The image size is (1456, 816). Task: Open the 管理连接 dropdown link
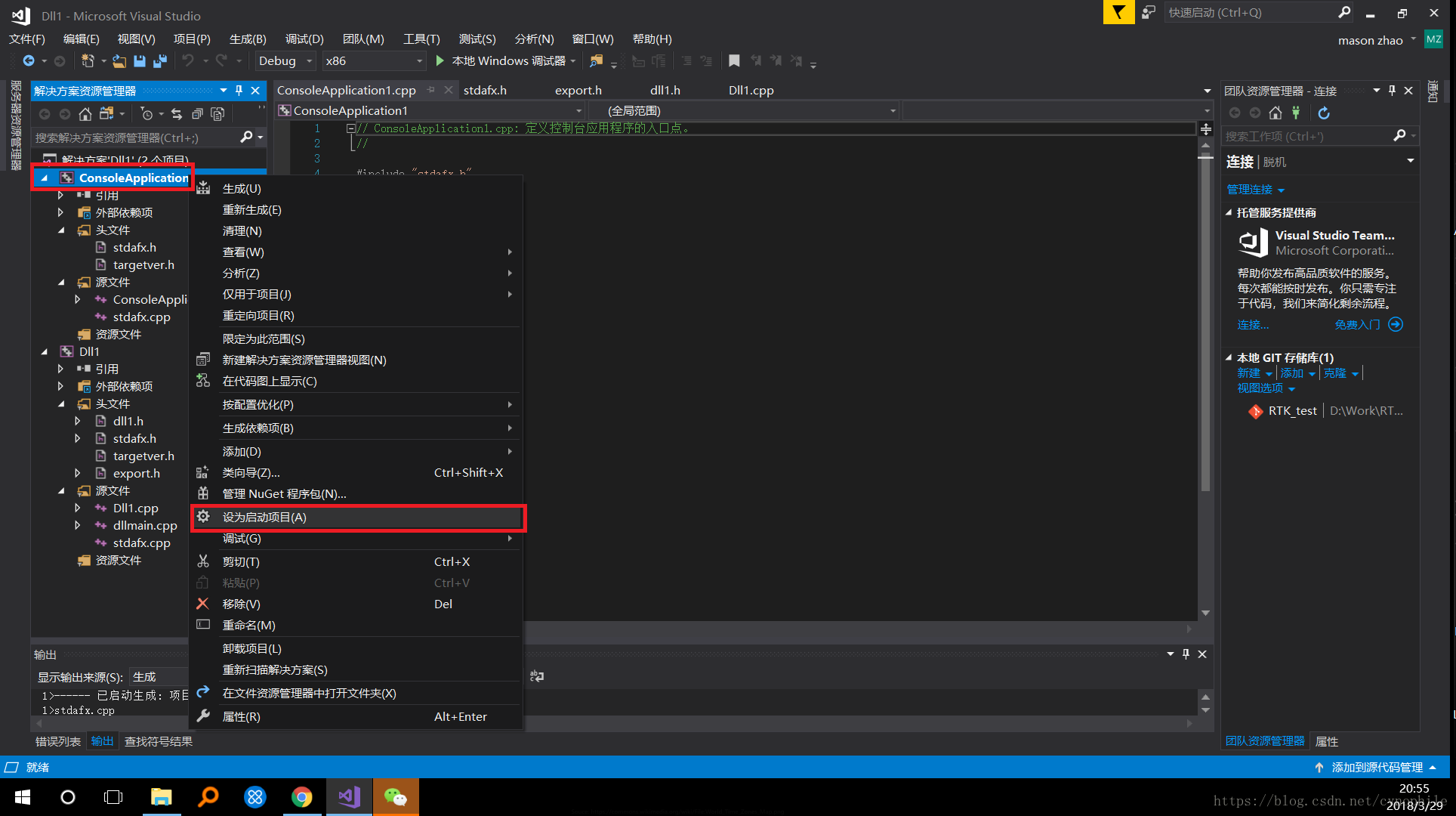[x=1255, y=190]
